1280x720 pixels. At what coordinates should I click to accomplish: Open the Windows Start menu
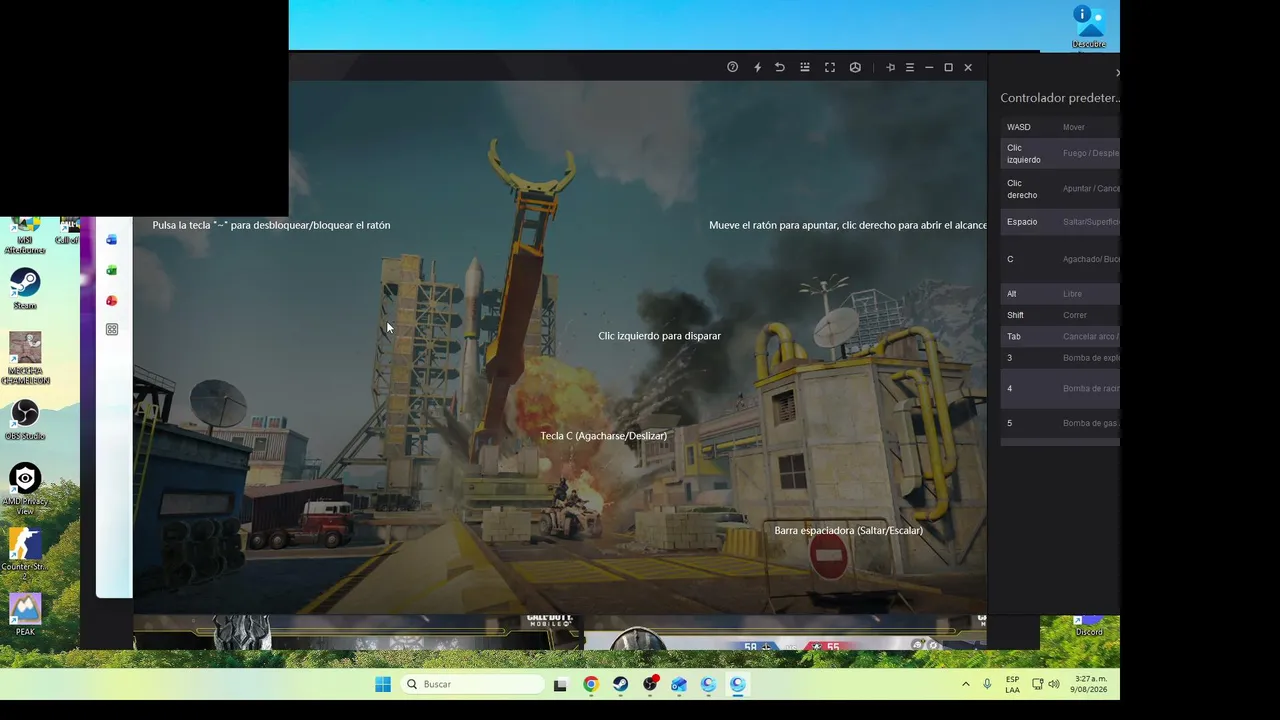pos(383,684)
